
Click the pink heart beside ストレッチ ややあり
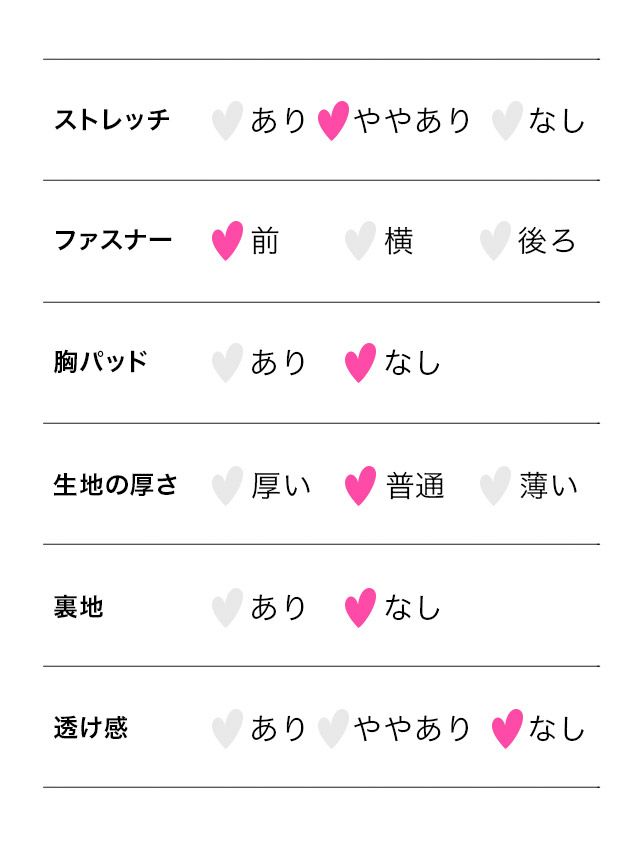click(x=333, y=120)
